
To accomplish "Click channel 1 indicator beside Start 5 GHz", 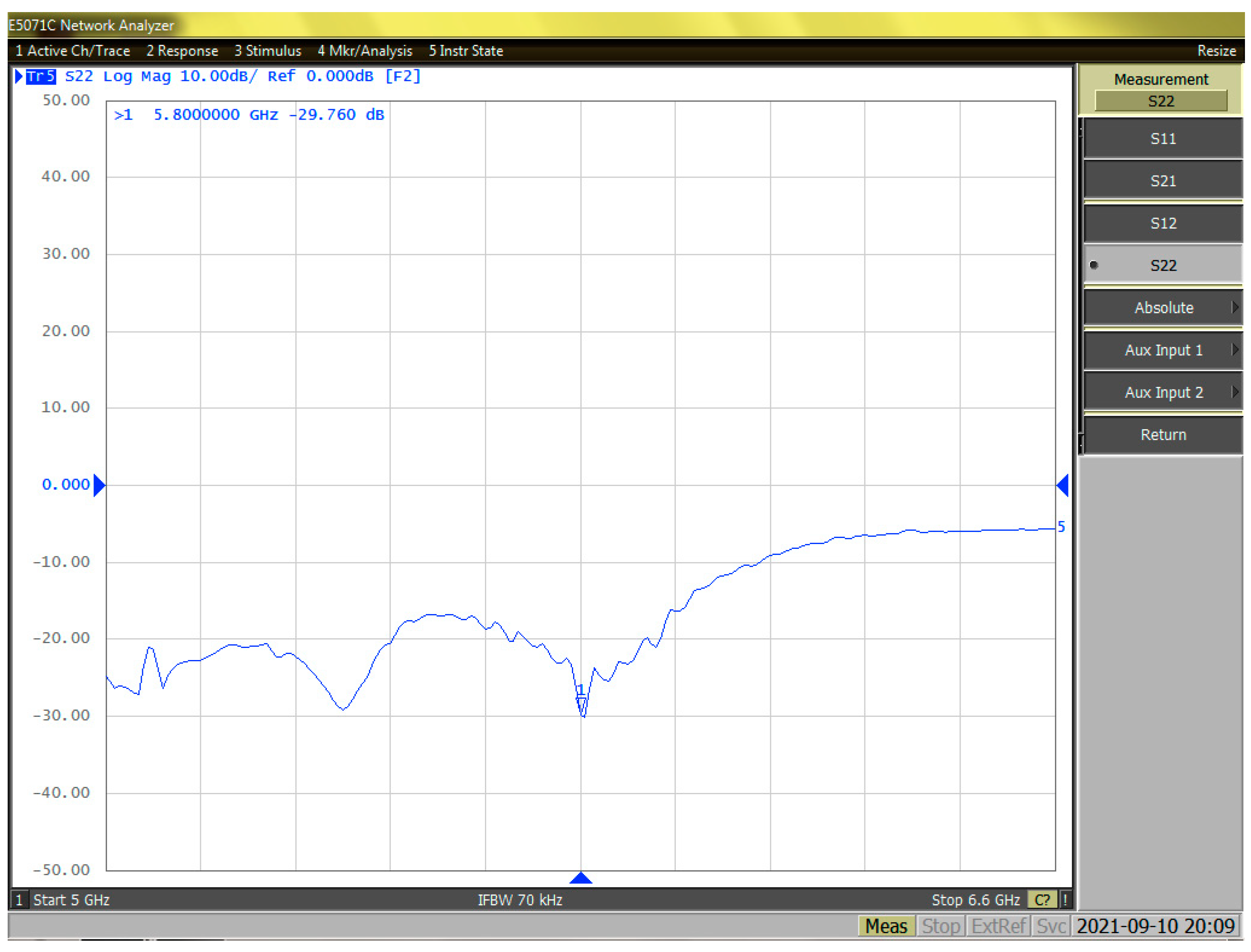I will [x=19, y=900].
